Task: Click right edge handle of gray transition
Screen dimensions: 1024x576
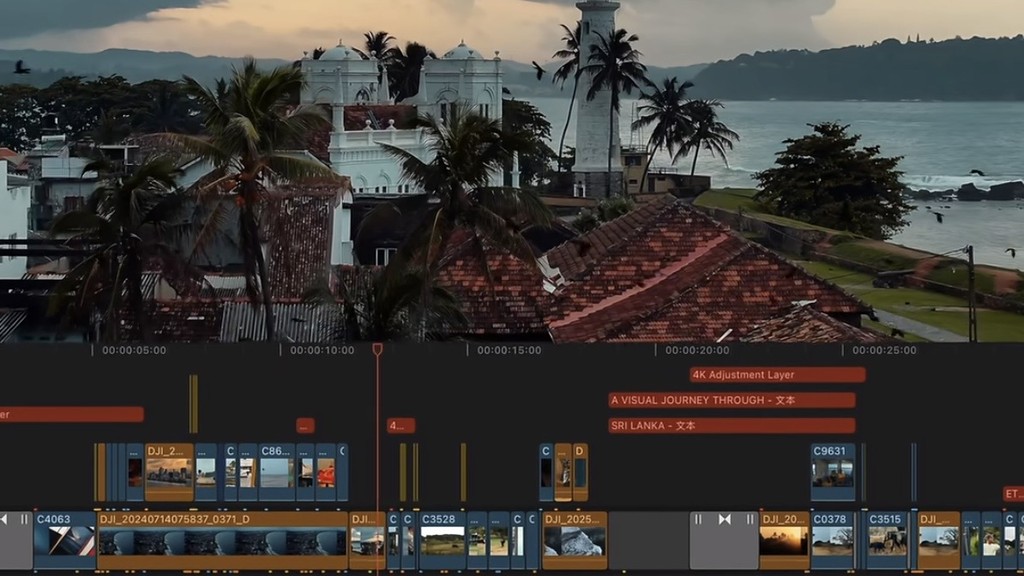Action: (750, 519)
